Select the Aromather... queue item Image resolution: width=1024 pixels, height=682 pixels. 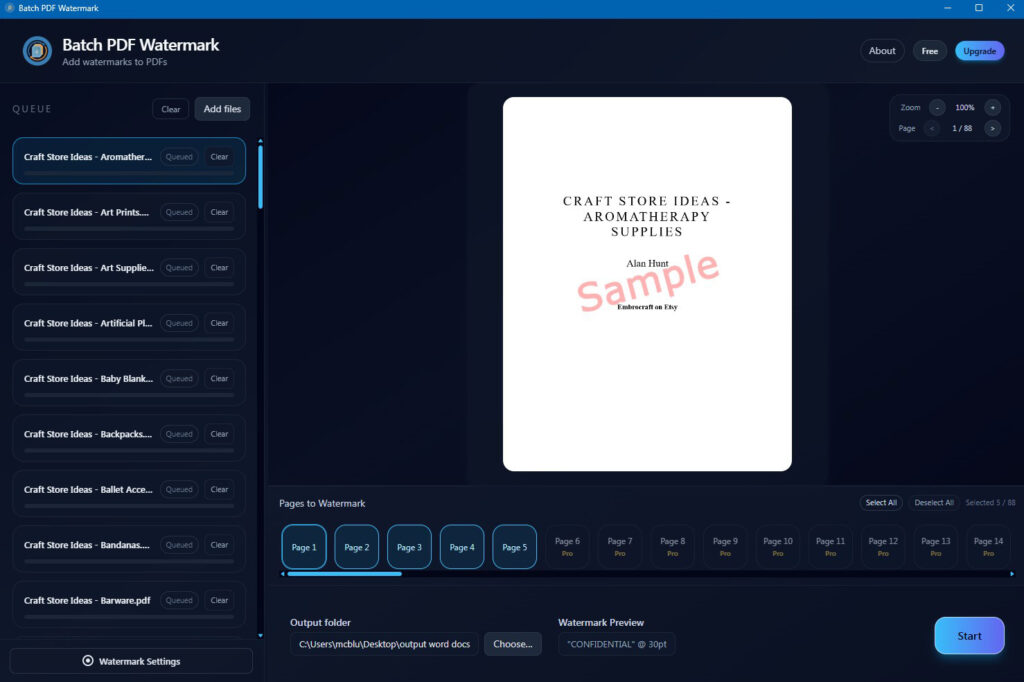tap(129, 161)
